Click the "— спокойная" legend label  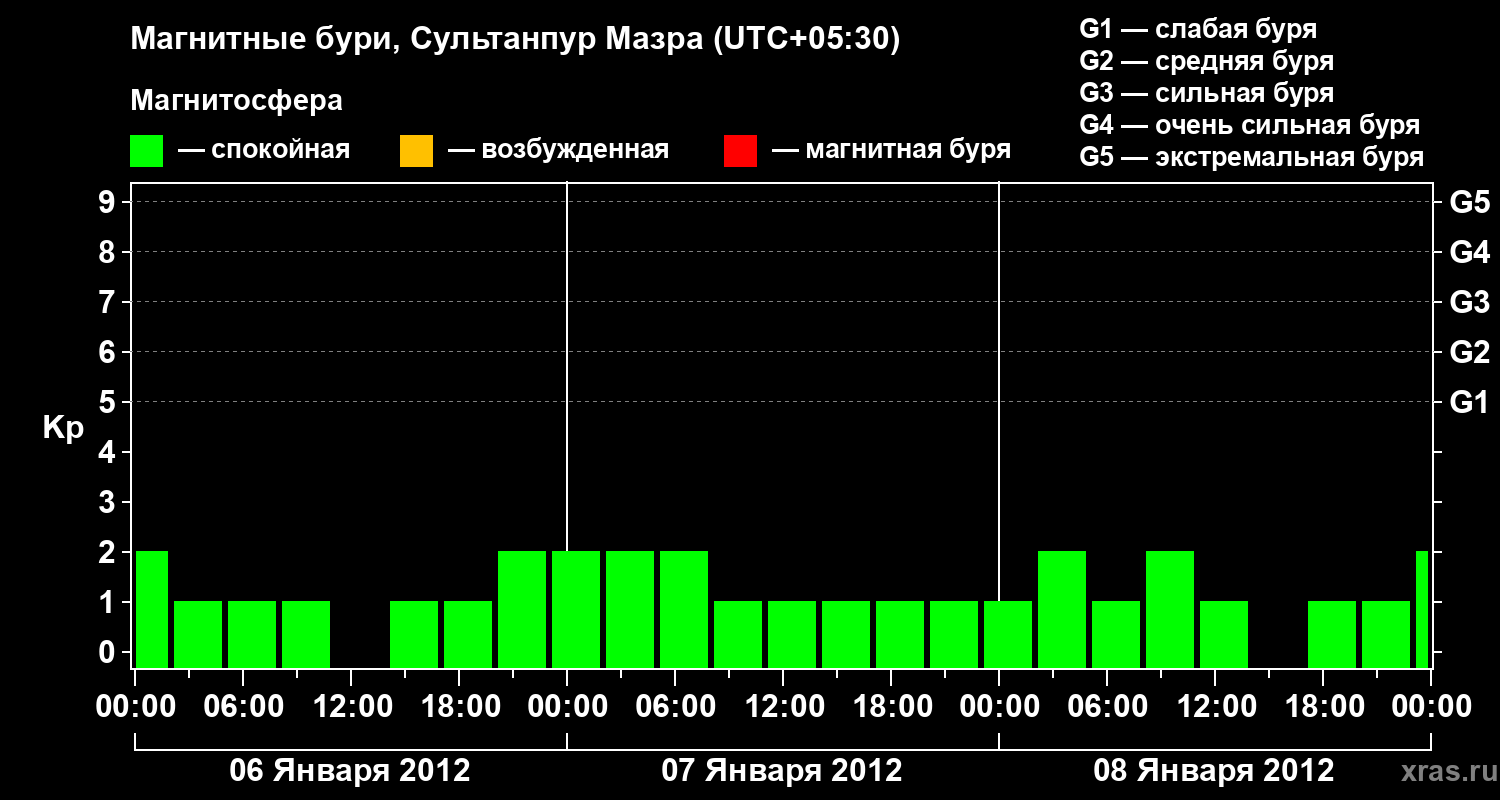[264, 151]
